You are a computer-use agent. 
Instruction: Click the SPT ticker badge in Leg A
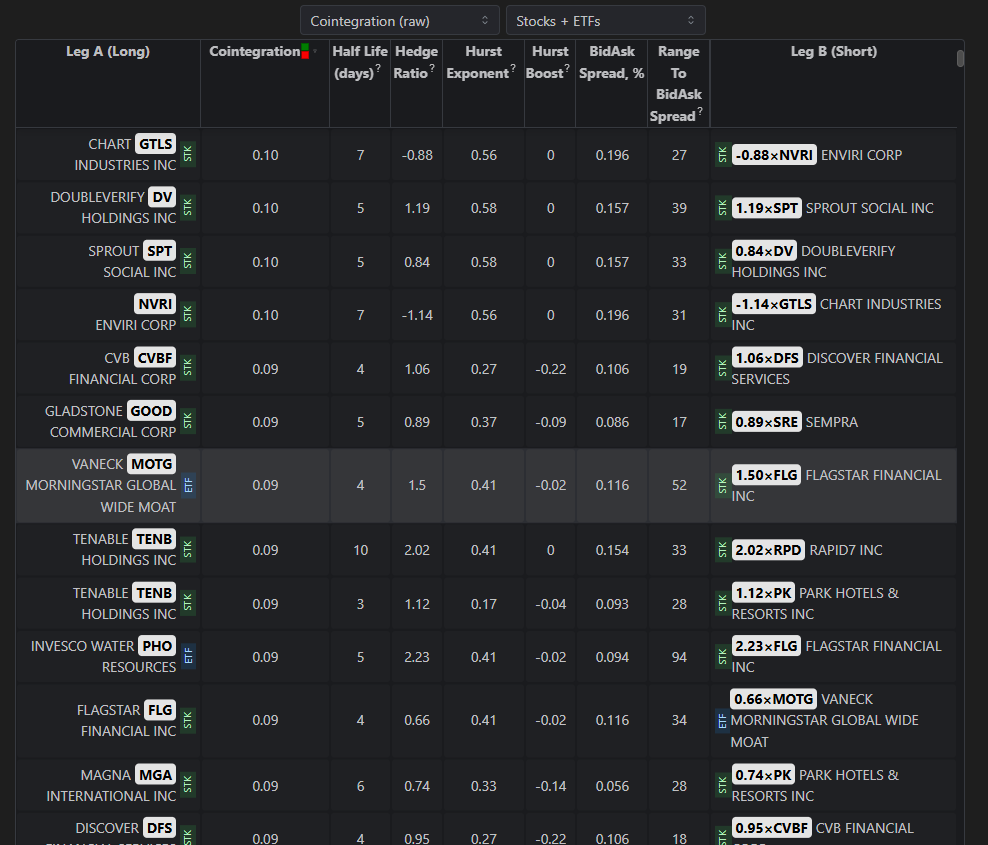click(159, 251)
